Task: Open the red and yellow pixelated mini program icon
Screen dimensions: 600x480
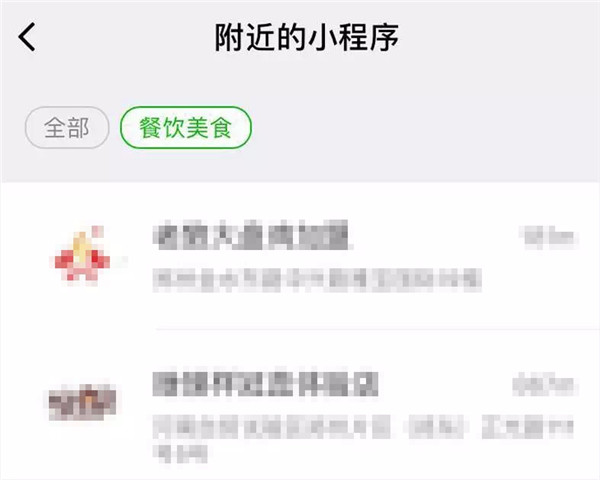Action: [x=81, y=253]
